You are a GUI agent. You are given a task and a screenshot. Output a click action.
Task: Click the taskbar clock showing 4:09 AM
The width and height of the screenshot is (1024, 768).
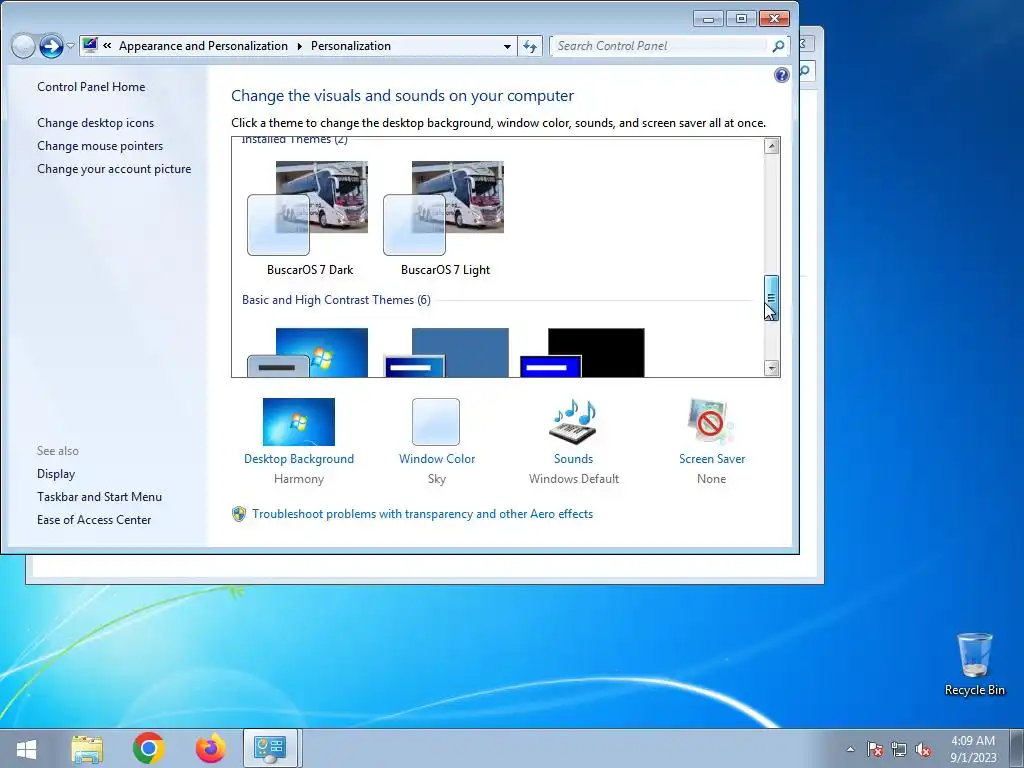973,749
